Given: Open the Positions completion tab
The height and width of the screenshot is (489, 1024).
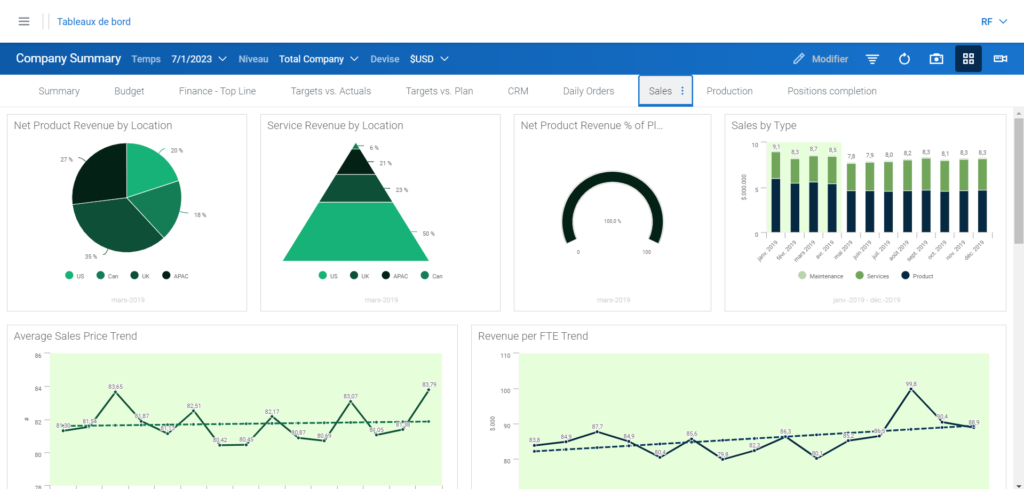Looking at the screenshot, I should [x=832, y=91].
